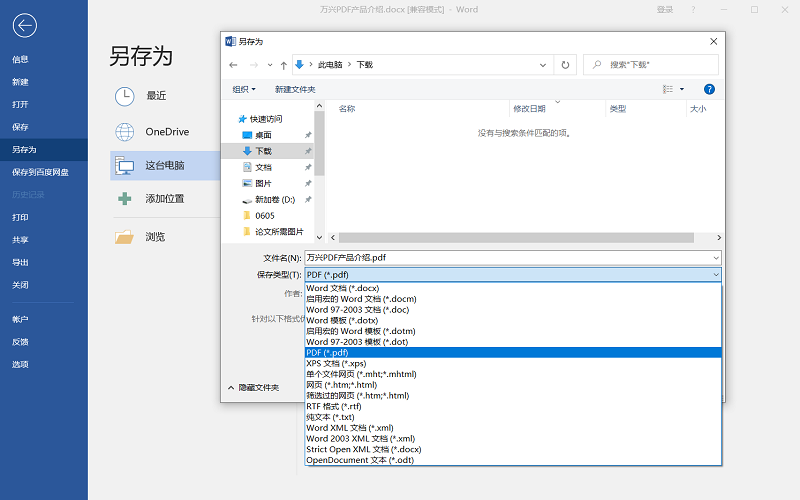Choose Word 2003 XML document
The image size is (800, 500).
513,438
